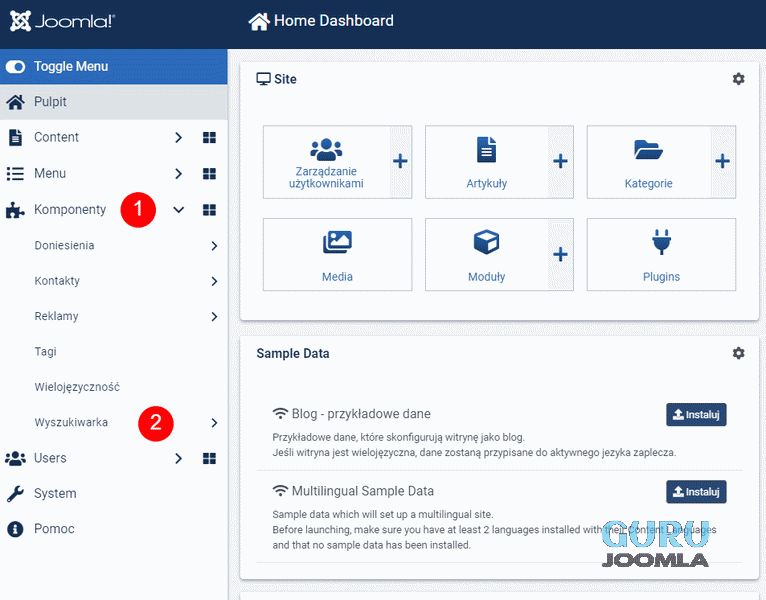
Task: Open the System menu item
Action: pos(55,493)
